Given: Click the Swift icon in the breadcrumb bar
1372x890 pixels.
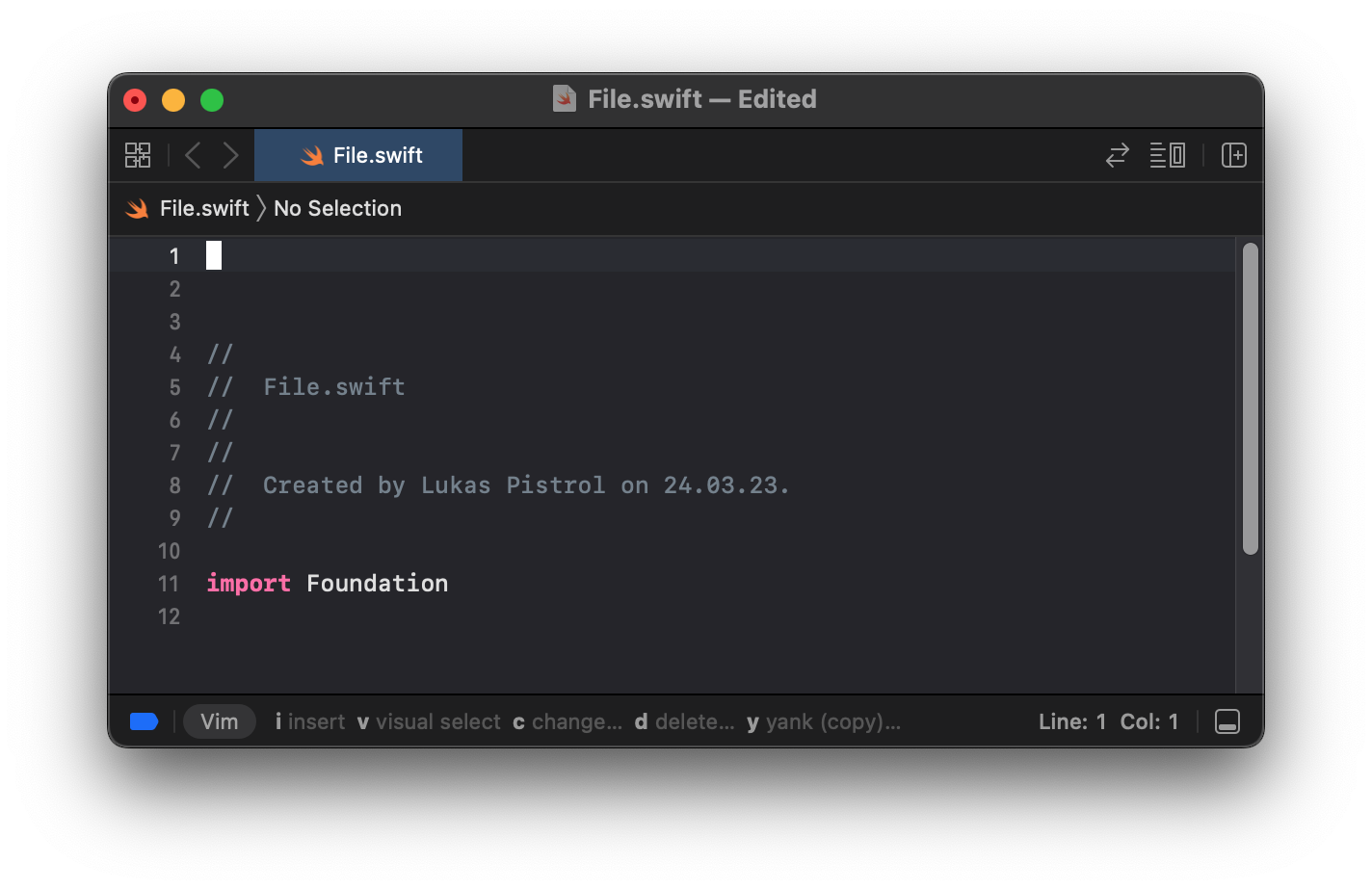Looking at the screenshot, I should (136, 208).
